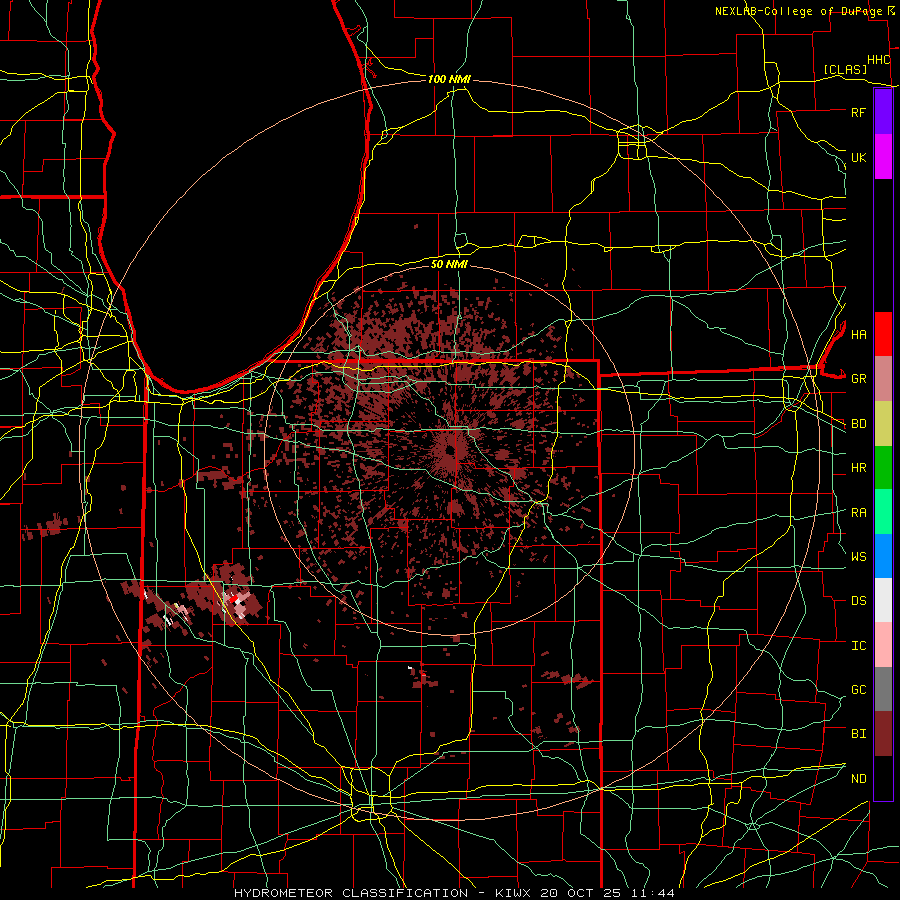Click the 'DS' legend label
The height and width of the screenshot is (900, 900).
(x=858, y=601)
